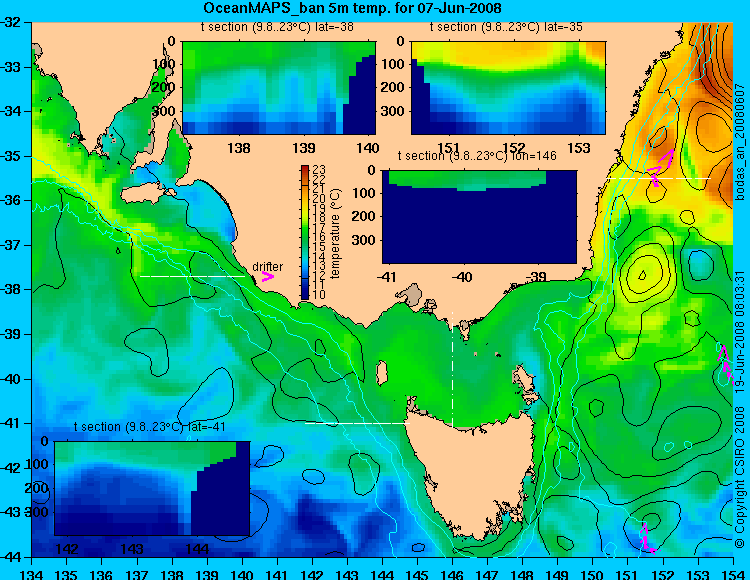Click '140' on the lat=-38 inset axis
750x580 pixels.
368,148
